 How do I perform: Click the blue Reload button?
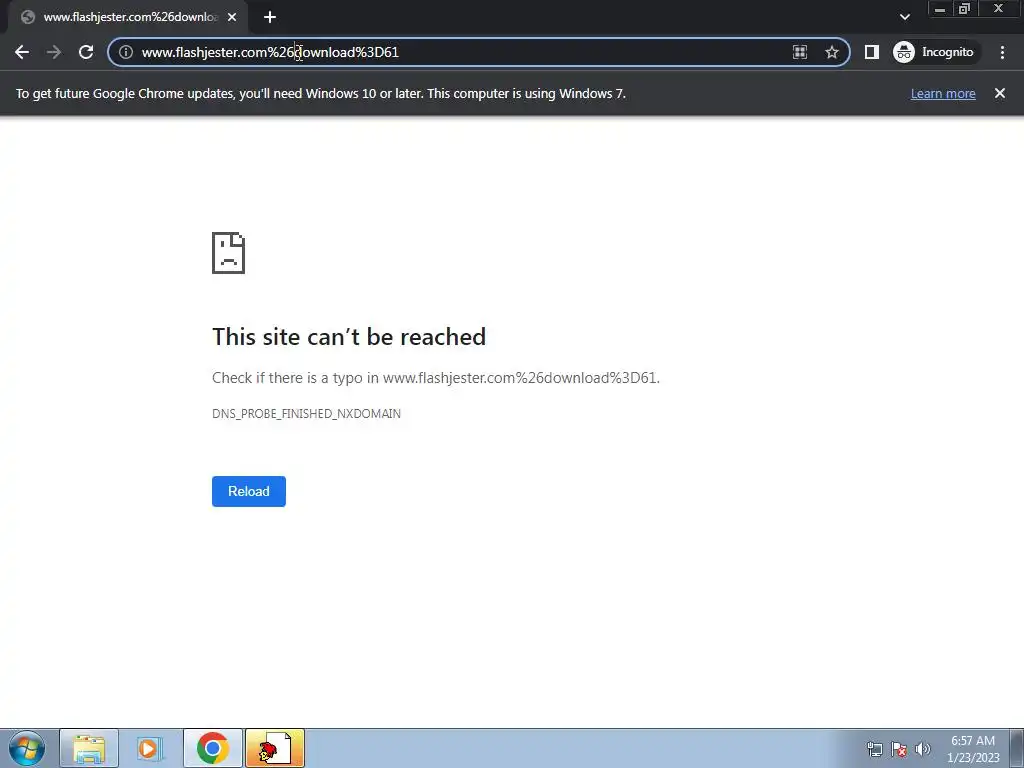pos(249,491)
